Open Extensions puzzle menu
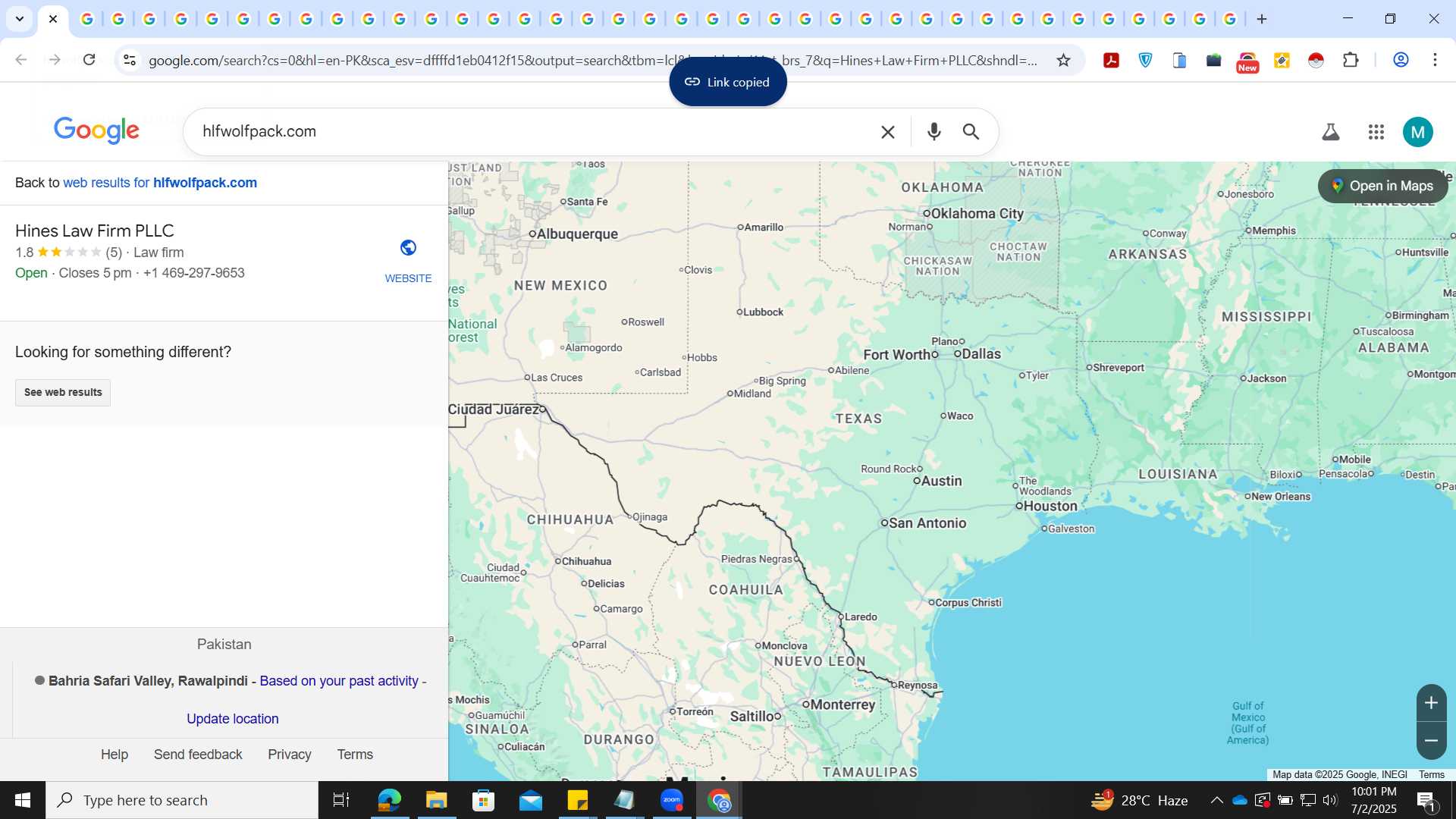The width and height of the screenshot is (1456, 819). (x=1351, y=60)
